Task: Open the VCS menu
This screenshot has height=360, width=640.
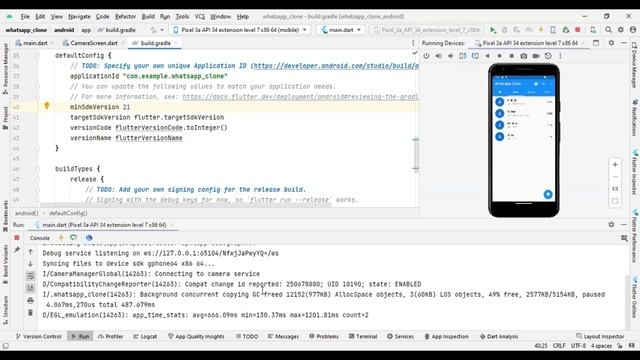Action: (x=200, y=16)
